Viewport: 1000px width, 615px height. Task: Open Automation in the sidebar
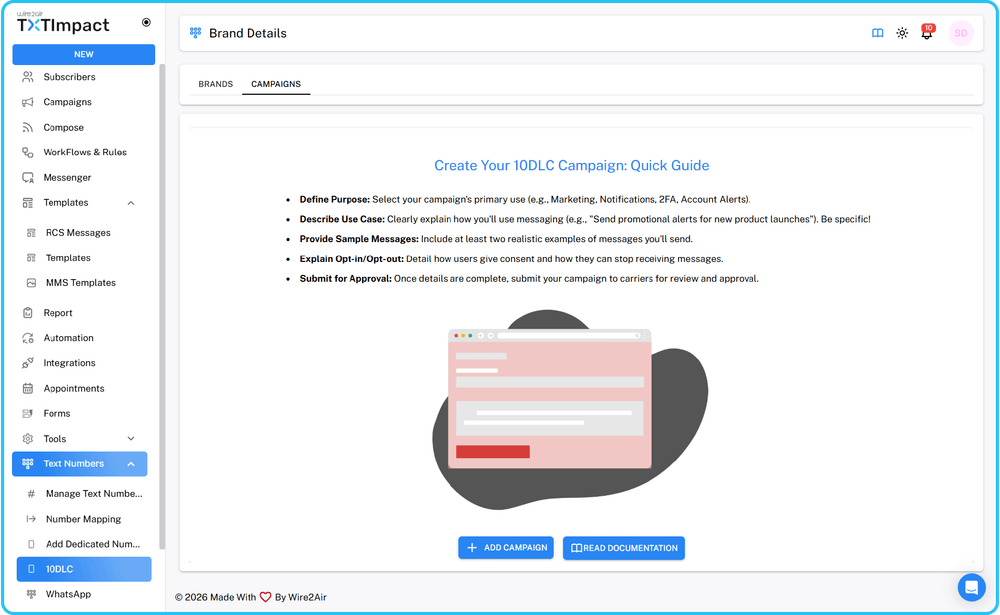click(x=68, y=338)
